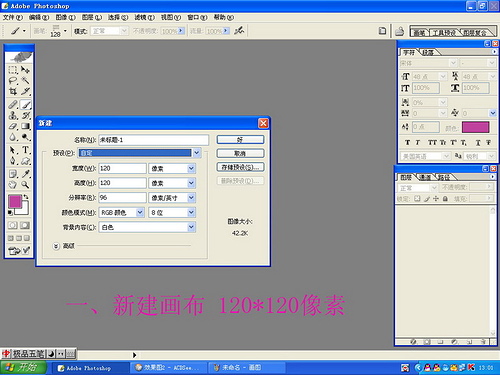
Task: Expand the 高级 advanced section
Action: tap(56, 246)
